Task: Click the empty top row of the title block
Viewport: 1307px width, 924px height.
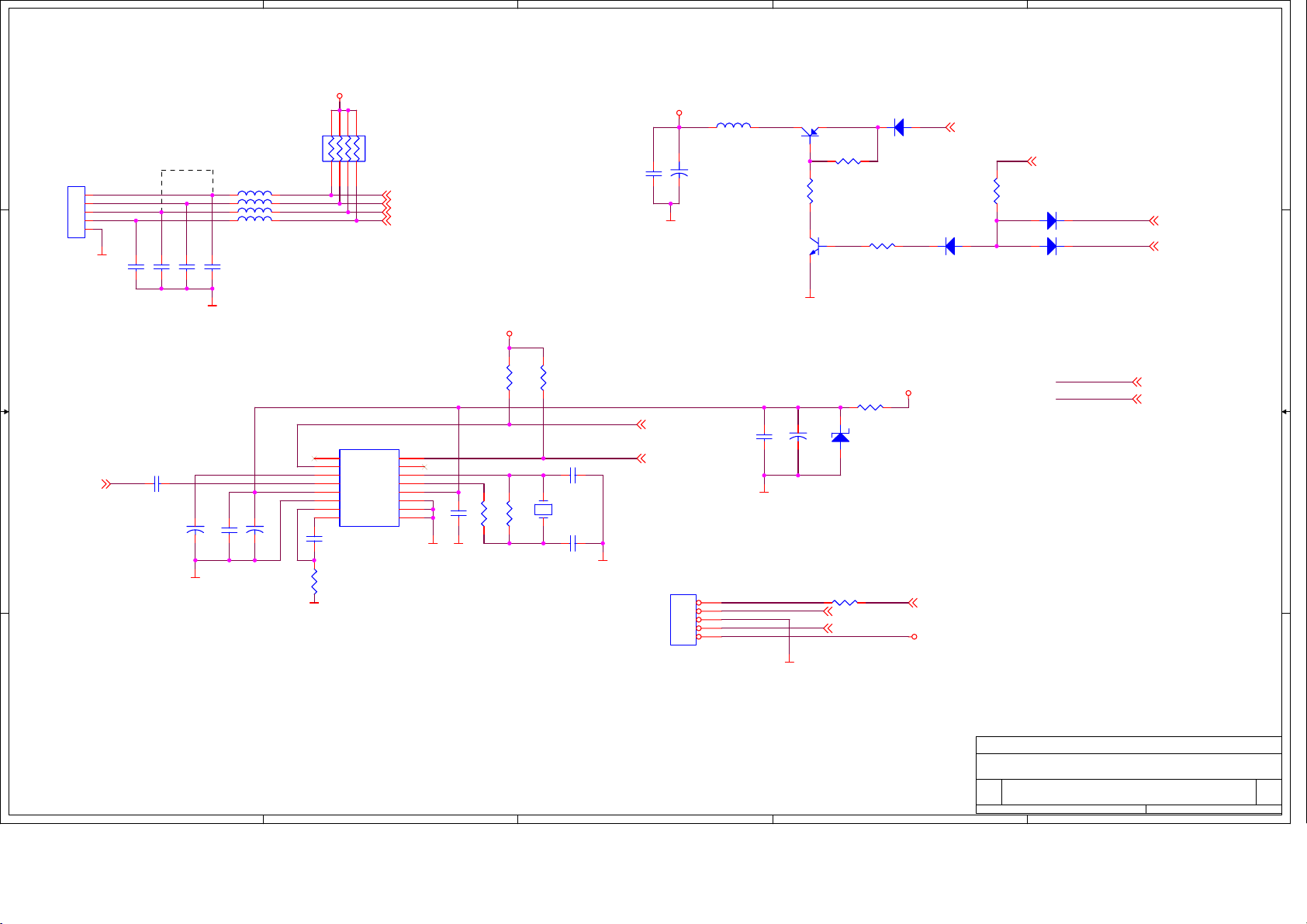Action: coord(1128,745)
